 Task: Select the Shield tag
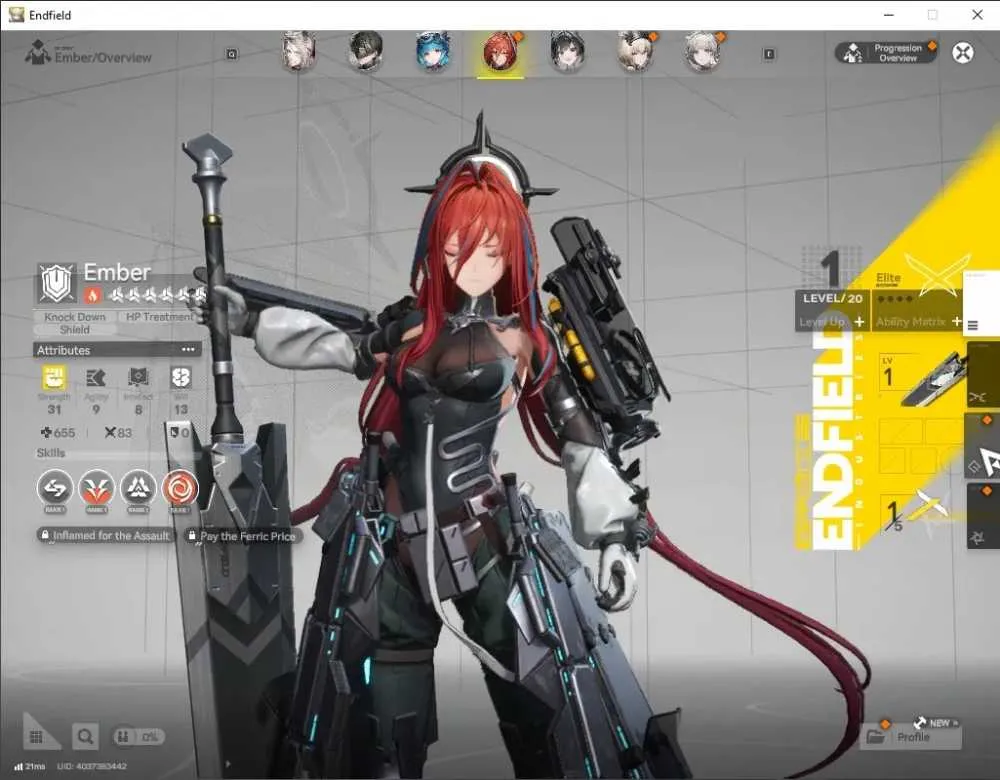click(75, 330)
